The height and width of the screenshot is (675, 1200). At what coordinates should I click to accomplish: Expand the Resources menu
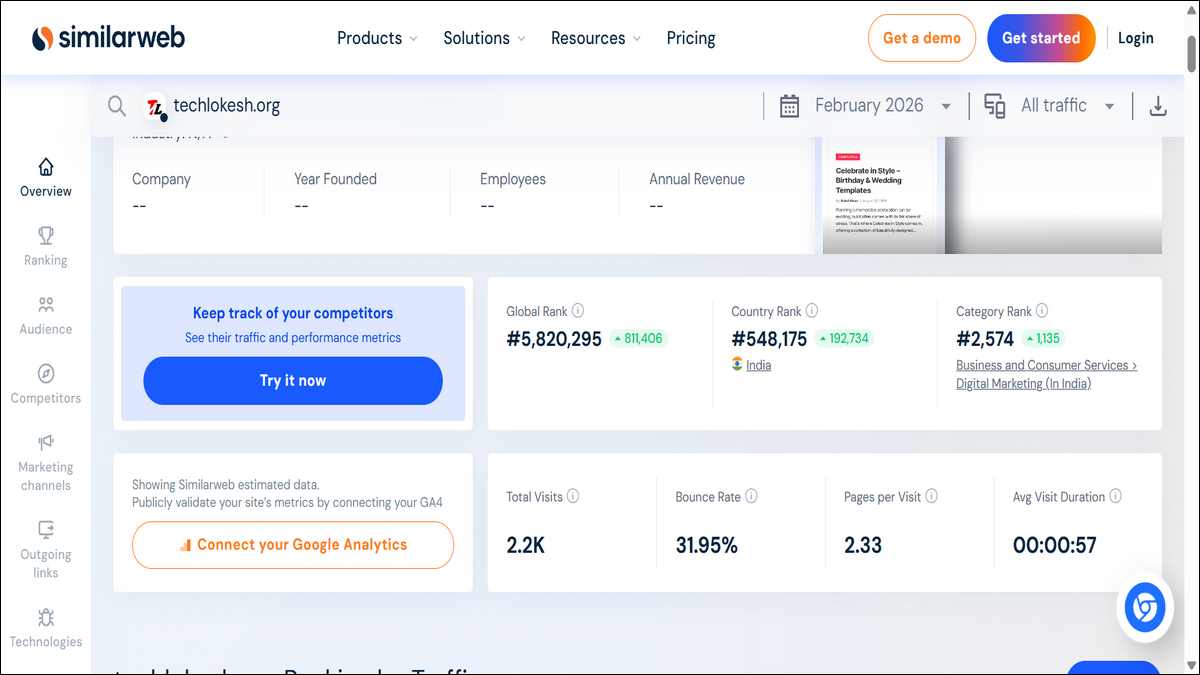pyautogui.click(x=596, y=38)
